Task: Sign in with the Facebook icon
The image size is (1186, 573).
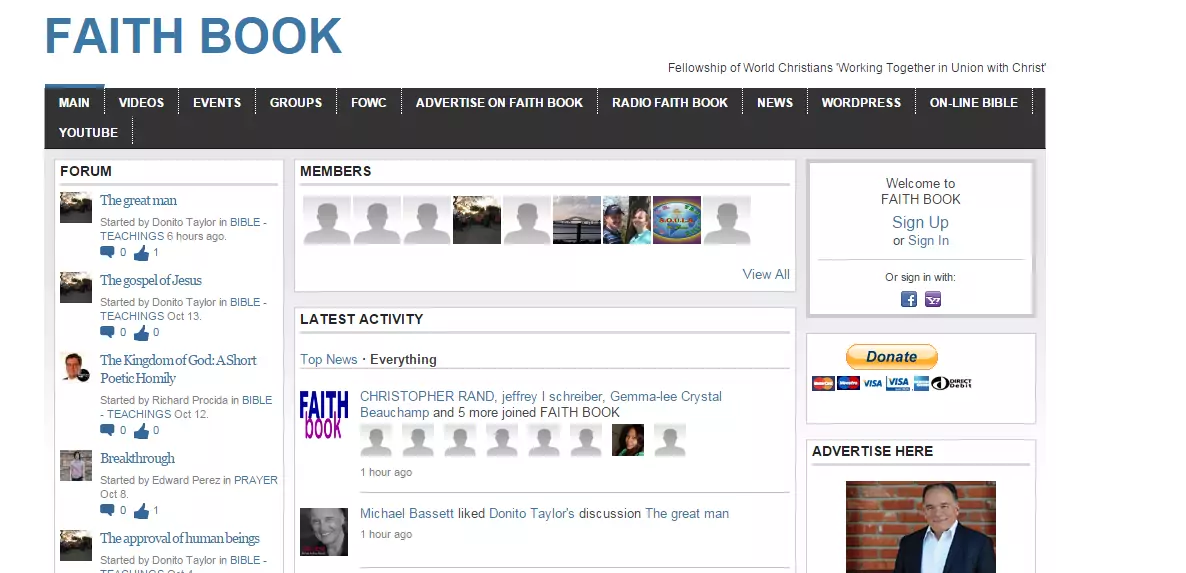Action: point(908,299)
